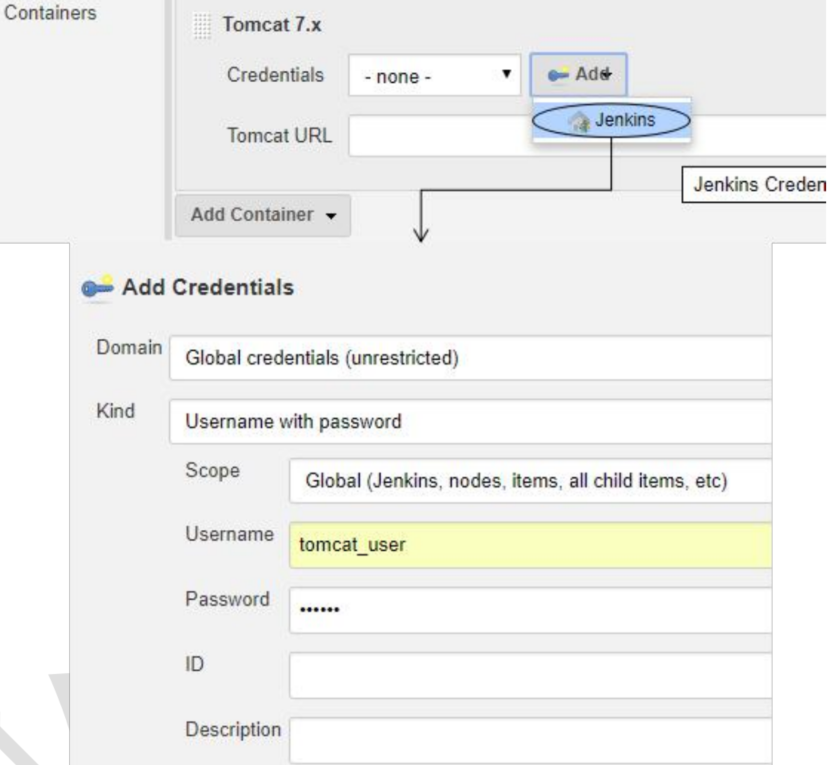This screenshot has width=830, height=765.
Task: Click the Add Credentials heading text
Action: (208, 287)
